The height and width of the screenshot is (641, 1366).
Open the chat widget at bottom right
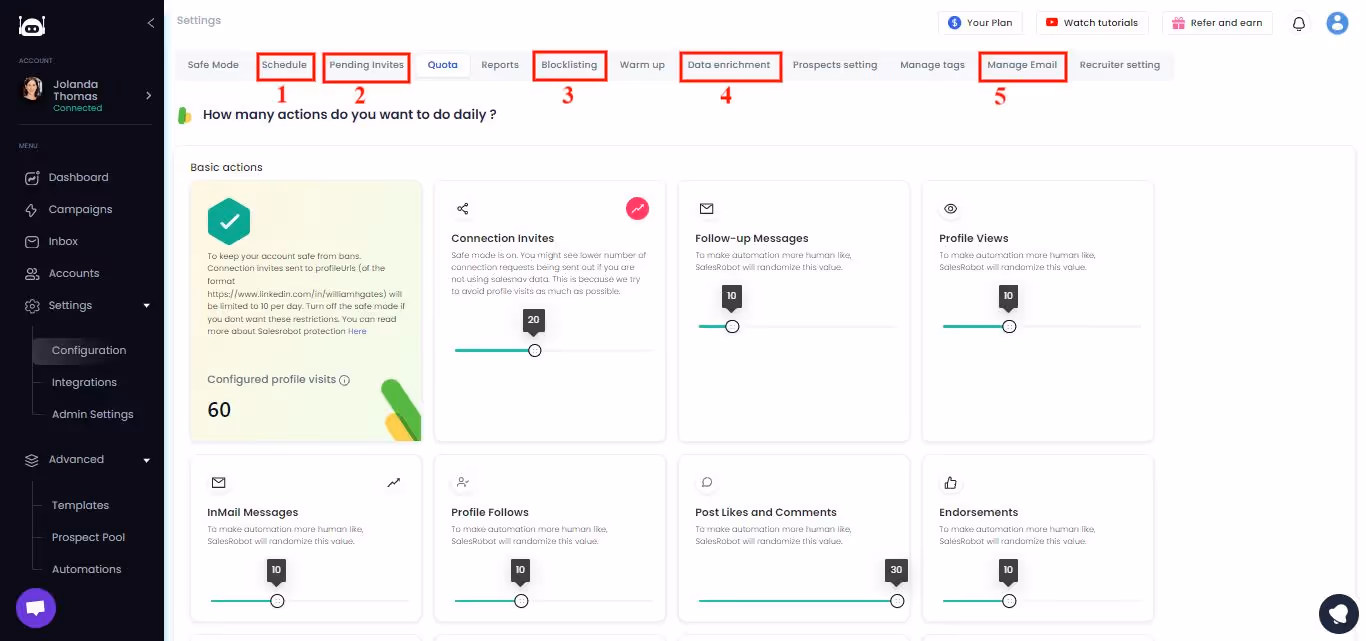tap(1339, 613)
